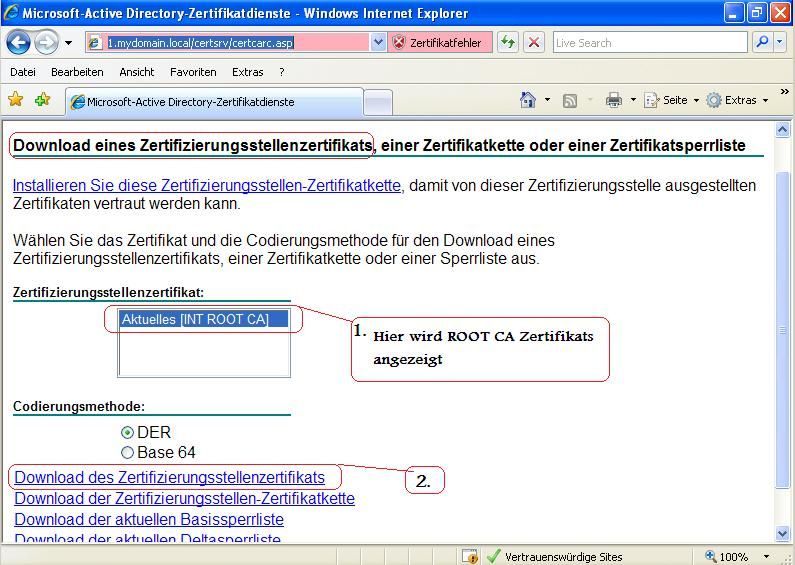Open the Bearbeiten menu
This screenshot has height=565, width=795.
[x=77, y=72]
